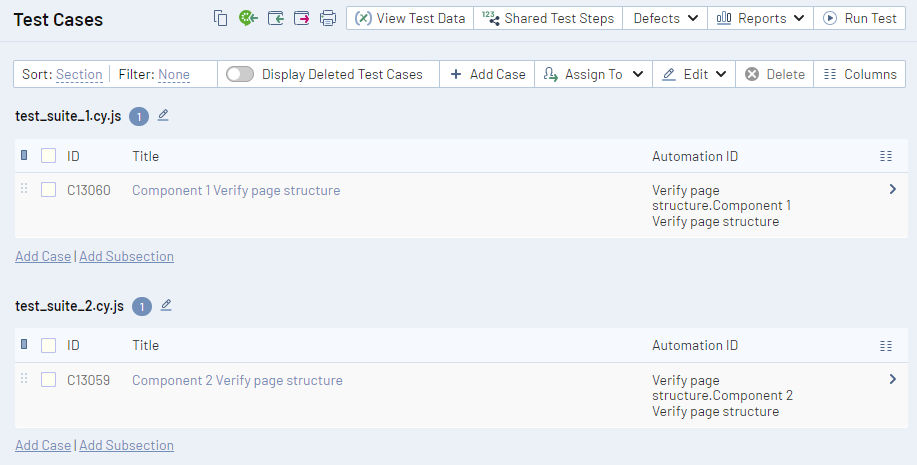Click the copy test cases icon
Image resolution: width=917 pixels, height=465 pixels.
(x=221, y=18)
